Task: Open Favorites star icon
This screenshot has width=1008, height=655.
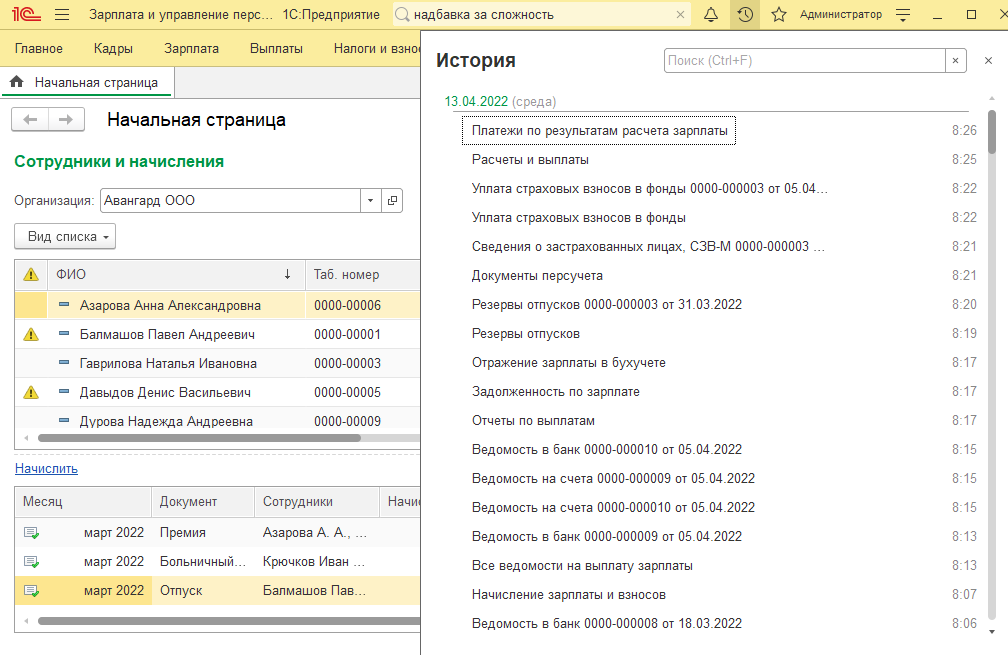Action: (779, 15)
